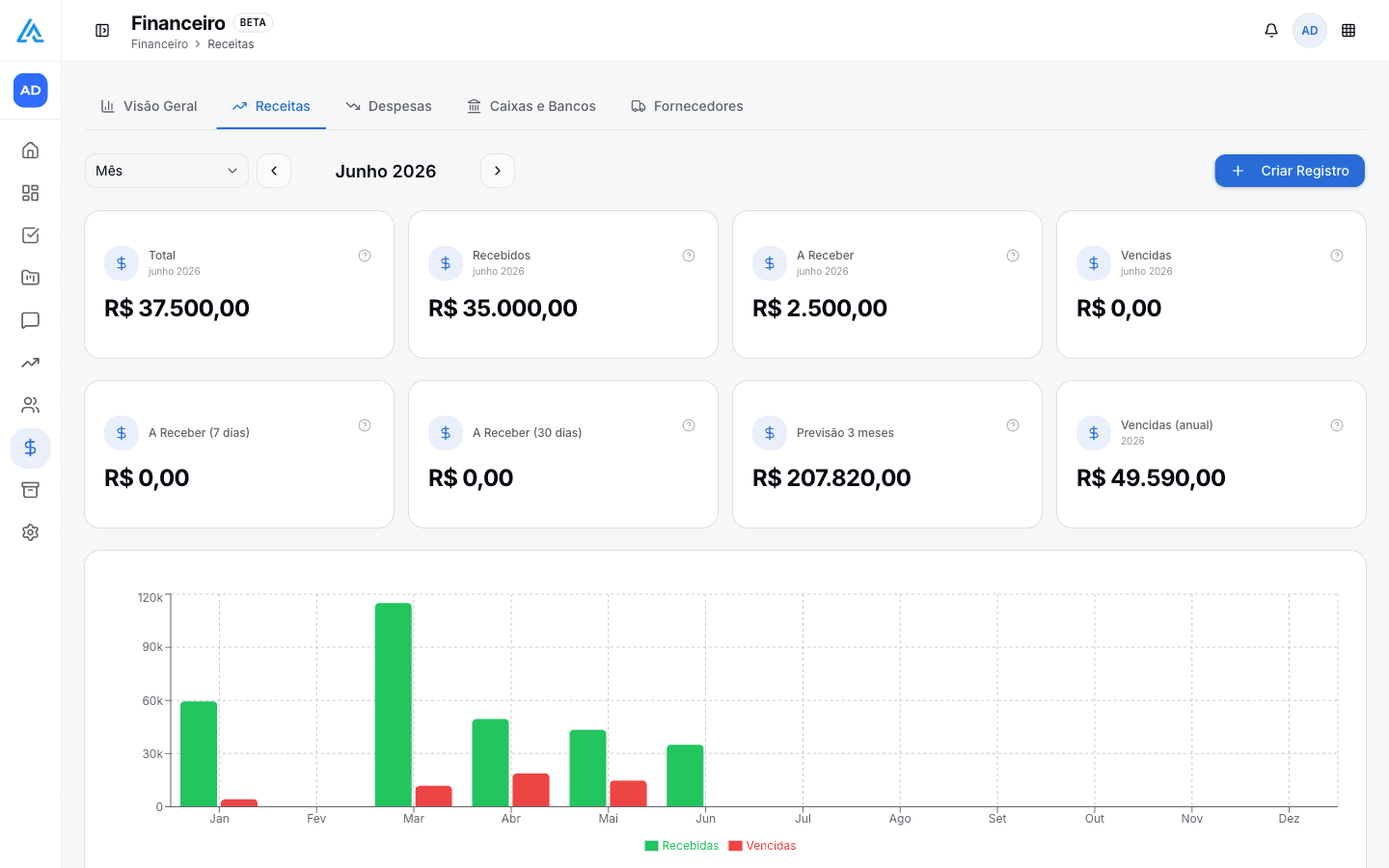Click the R$ 37.500,00 total value

coord(177,309)
